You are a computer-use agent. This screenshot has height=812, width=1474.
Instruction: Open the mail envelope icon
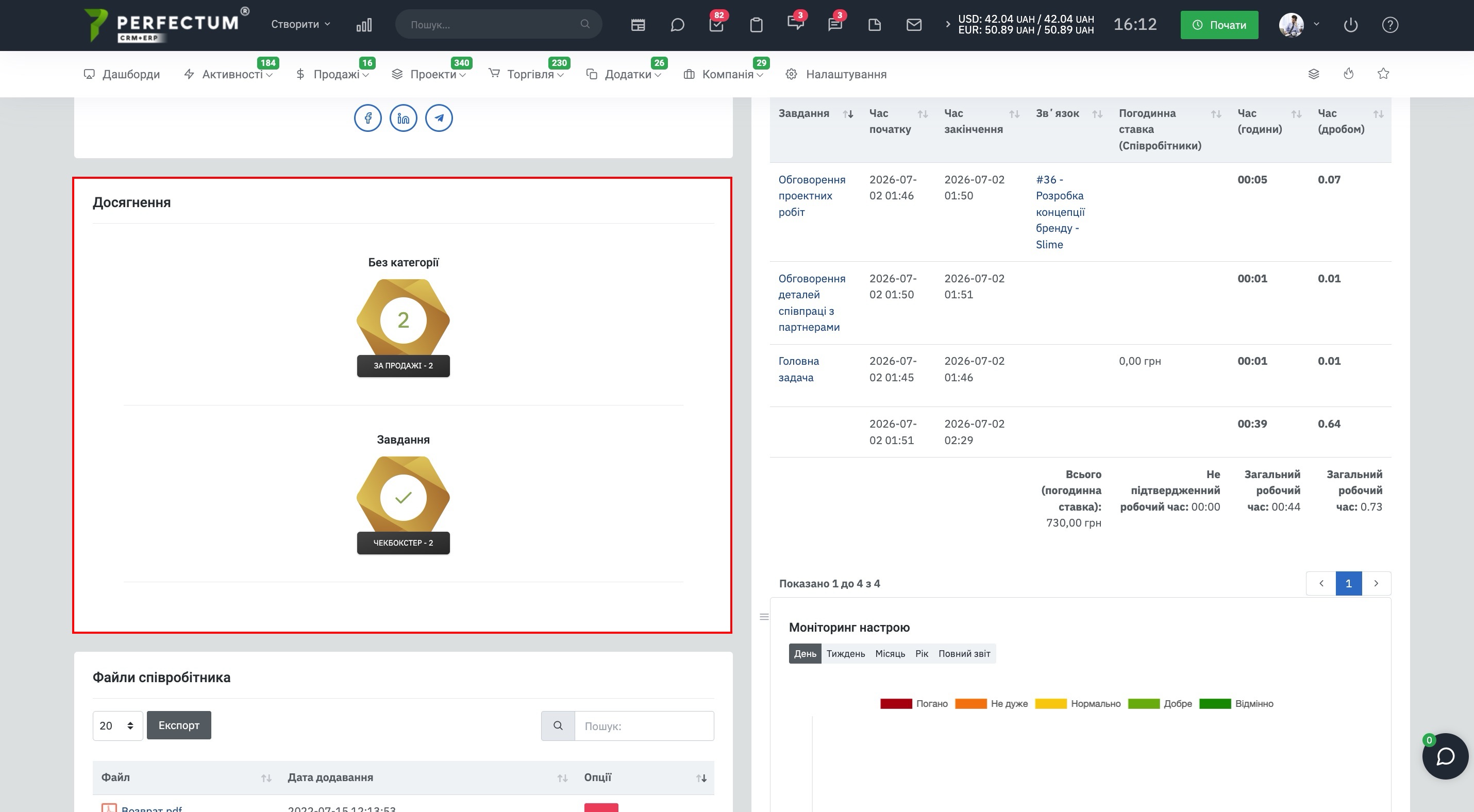pyautogui.click(x=914, y=25)
